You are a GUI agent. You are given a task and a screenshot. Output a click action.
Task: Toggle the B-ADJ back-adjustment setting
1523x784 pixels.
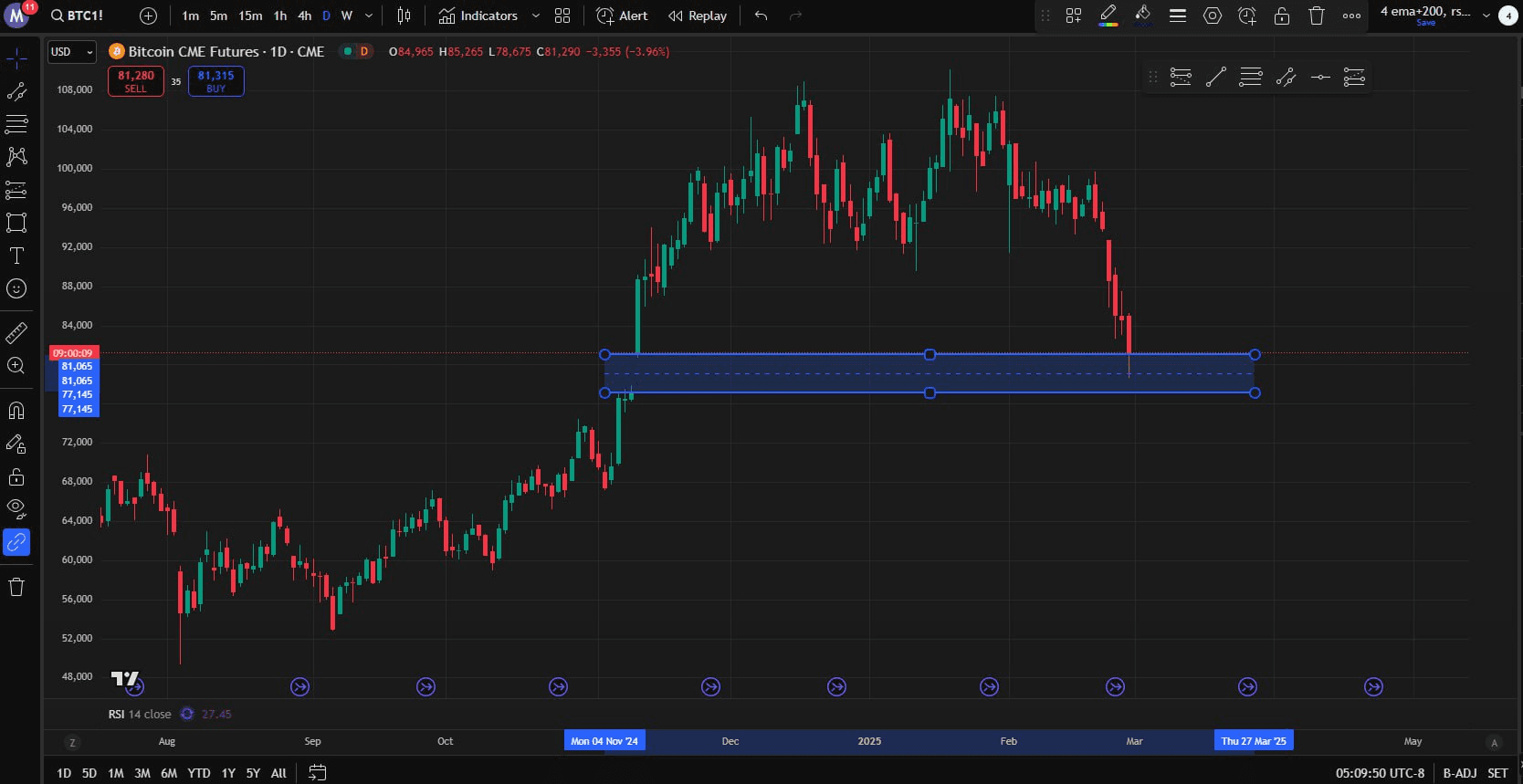tap(1459, 773)
